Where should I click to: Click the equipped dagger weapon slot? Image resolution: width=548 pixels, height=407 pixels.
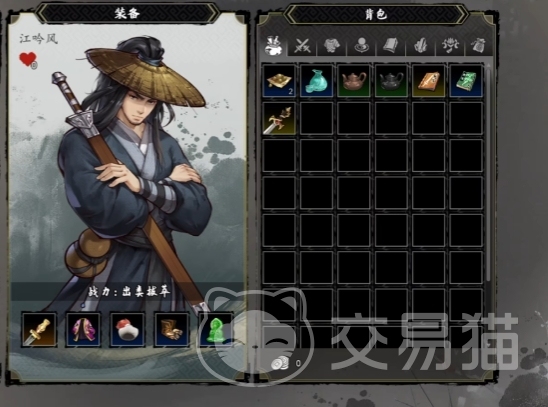click(x=39, y=329)
